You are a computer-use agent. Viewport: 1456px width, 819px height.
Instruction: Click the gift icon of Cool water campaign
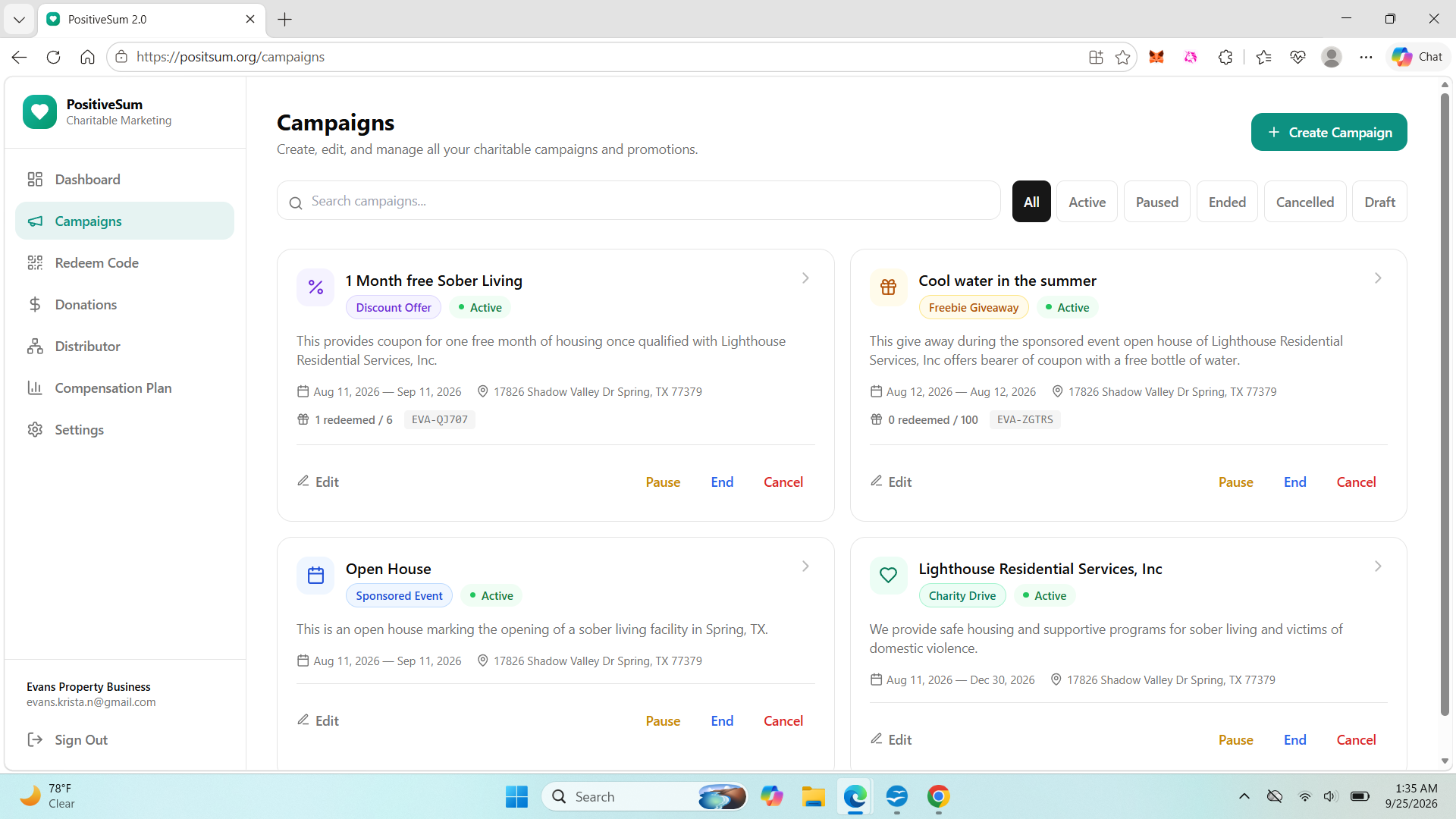pos(888,287)
